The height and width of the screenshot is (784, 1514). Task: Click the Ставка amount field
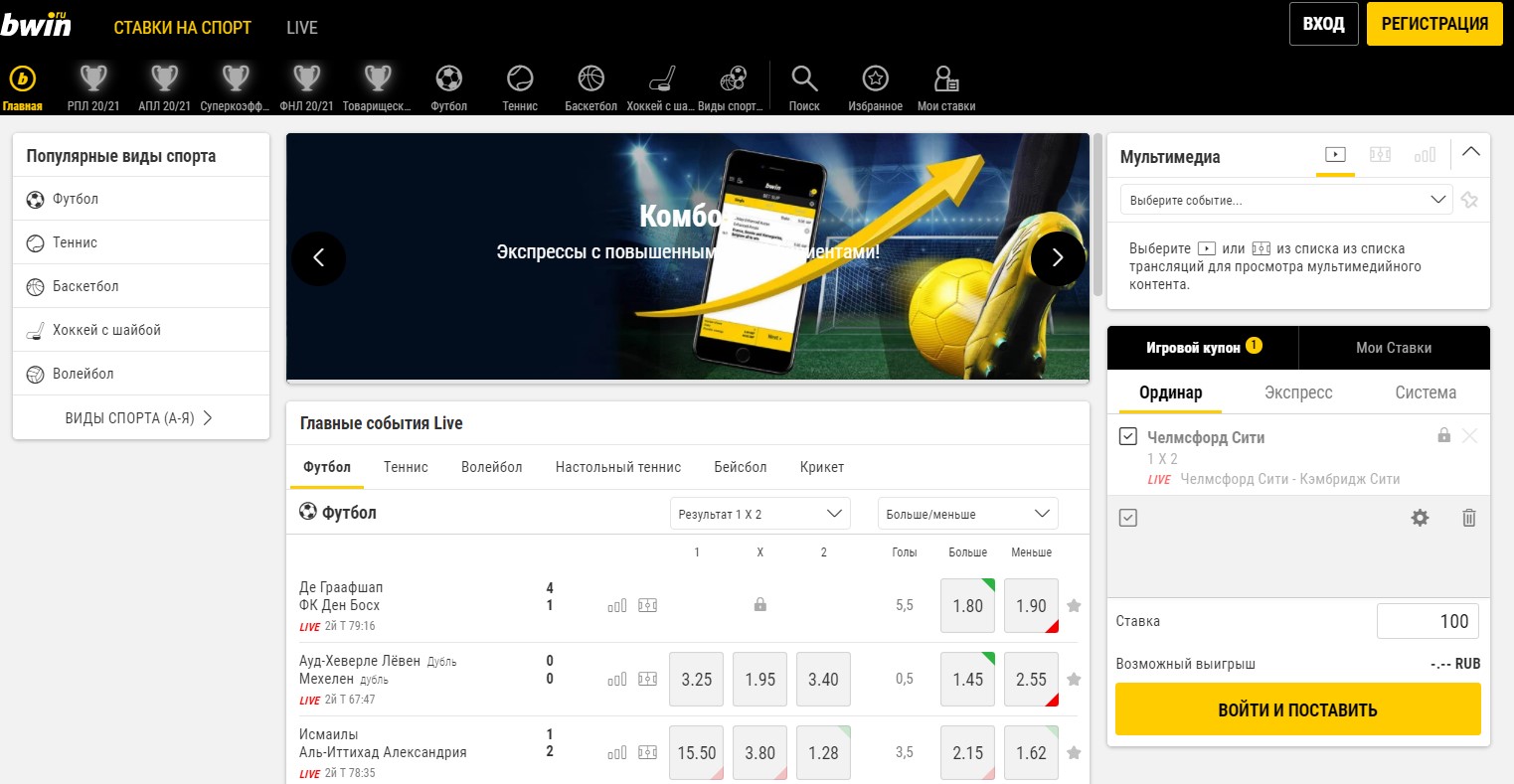point(1429,621)
